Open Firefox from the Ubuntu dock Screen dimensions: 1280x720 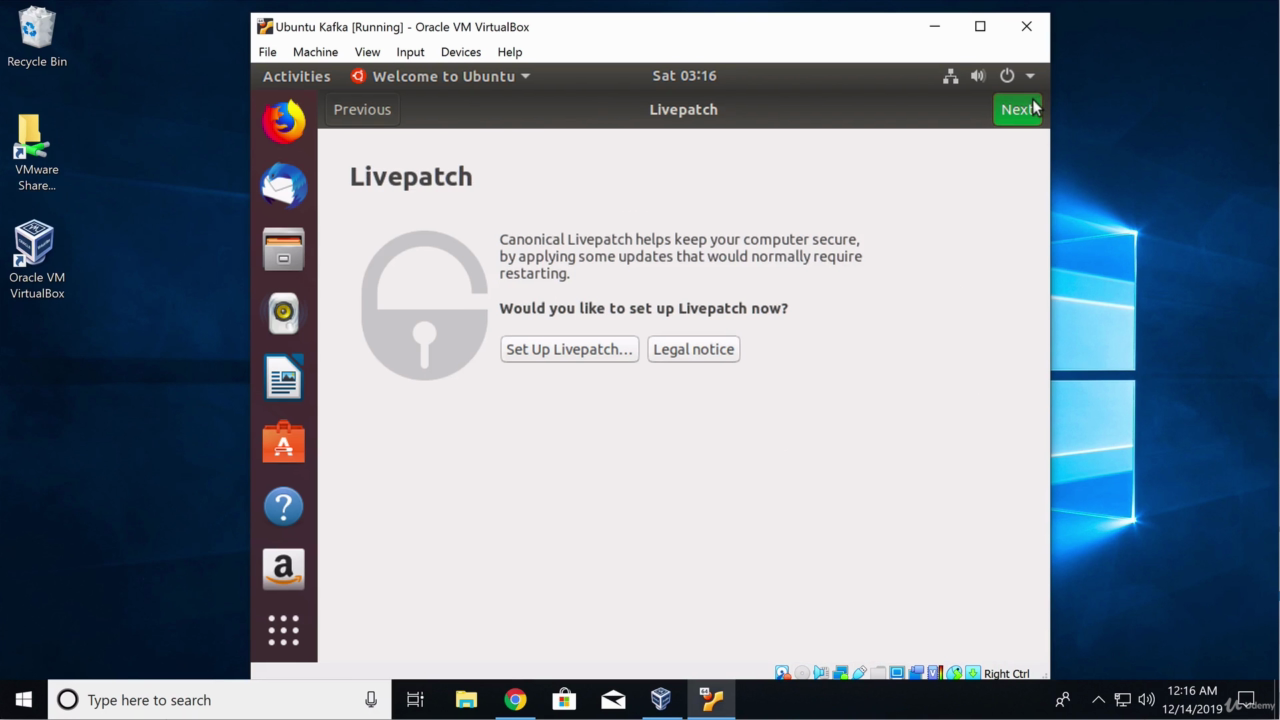click(x=284, y=121)
